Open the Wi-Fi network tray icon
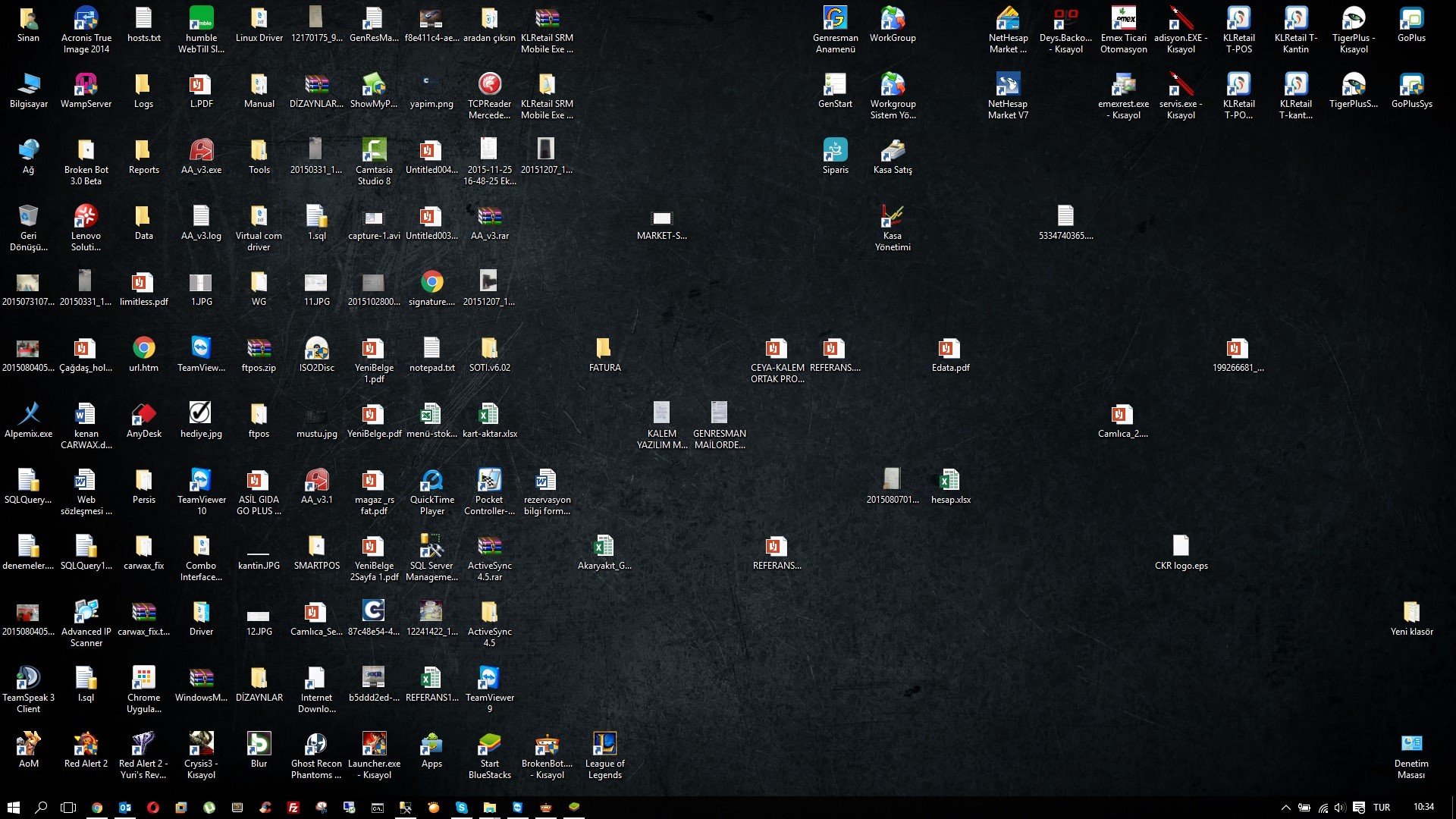 [1323, 808]
